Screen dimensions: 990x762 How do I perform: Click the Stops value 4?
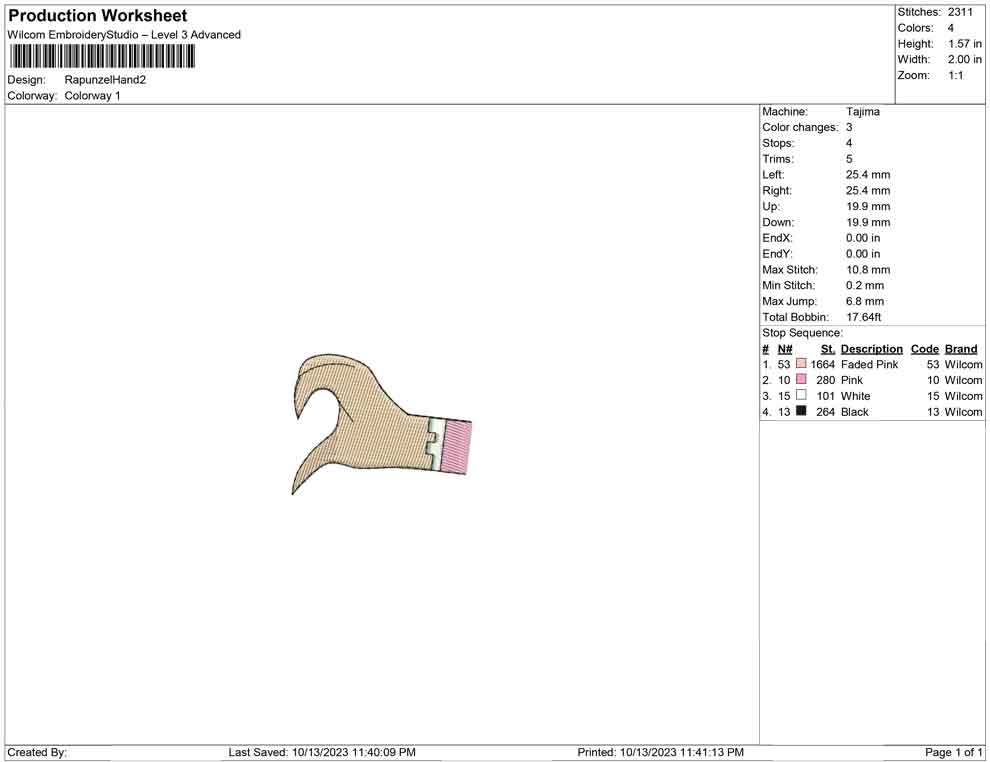point(849,143)
